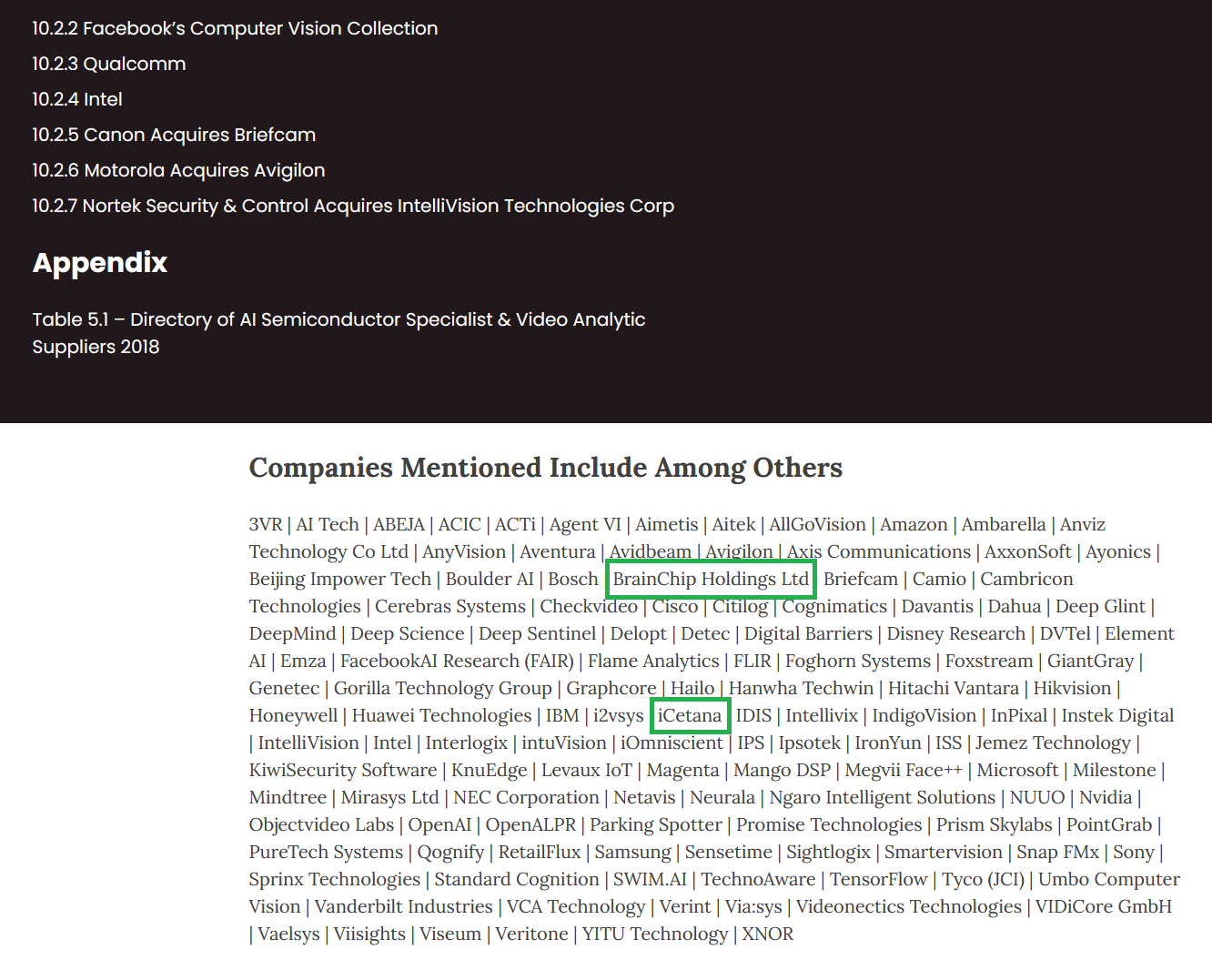Select the '10.2.3 Qualcomm' contents line
Viewport: 1212px width, 980px height.
coord(109,64)
